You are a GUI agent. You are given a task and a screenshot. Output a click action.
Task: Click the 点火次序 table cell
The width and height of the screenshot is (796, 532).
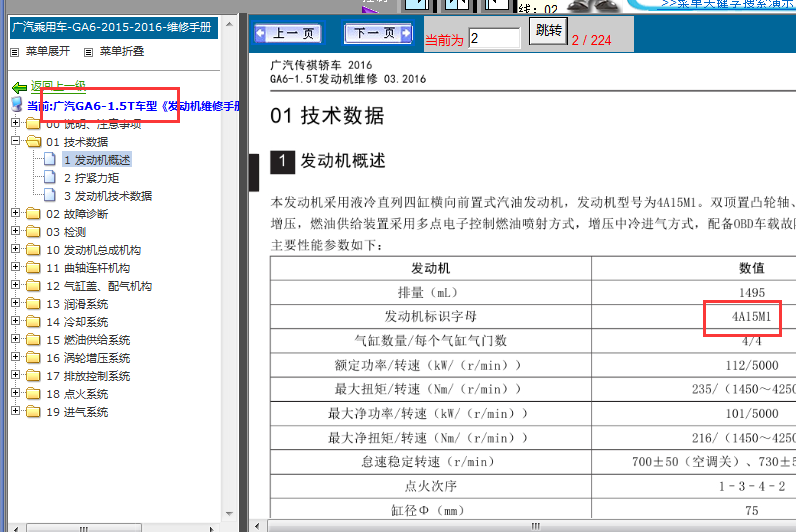[x=430, y=486]
